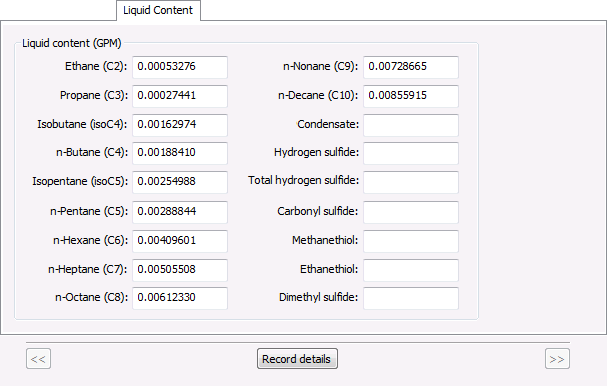This screenshot has height=386, width=607.
Task: Click the n-Heptane (C7) value field
Action: coord(180,270)
